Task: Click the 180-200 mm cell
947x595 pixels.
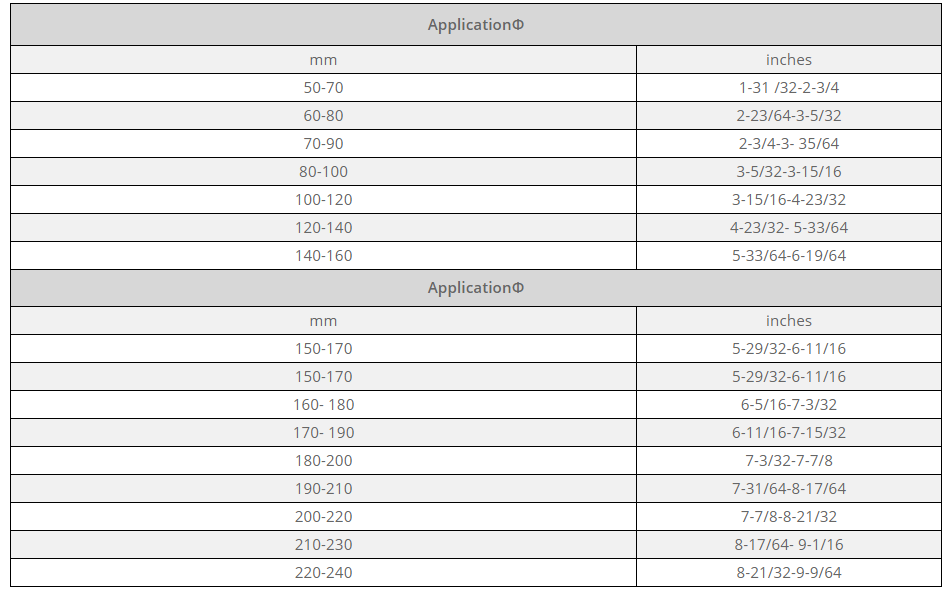Action: (x=323, y=461)
